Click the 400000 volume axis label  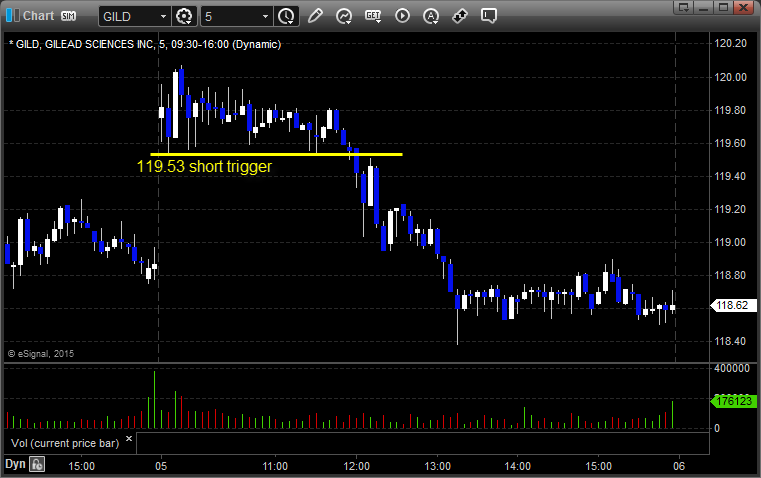(x=732, y=368)
